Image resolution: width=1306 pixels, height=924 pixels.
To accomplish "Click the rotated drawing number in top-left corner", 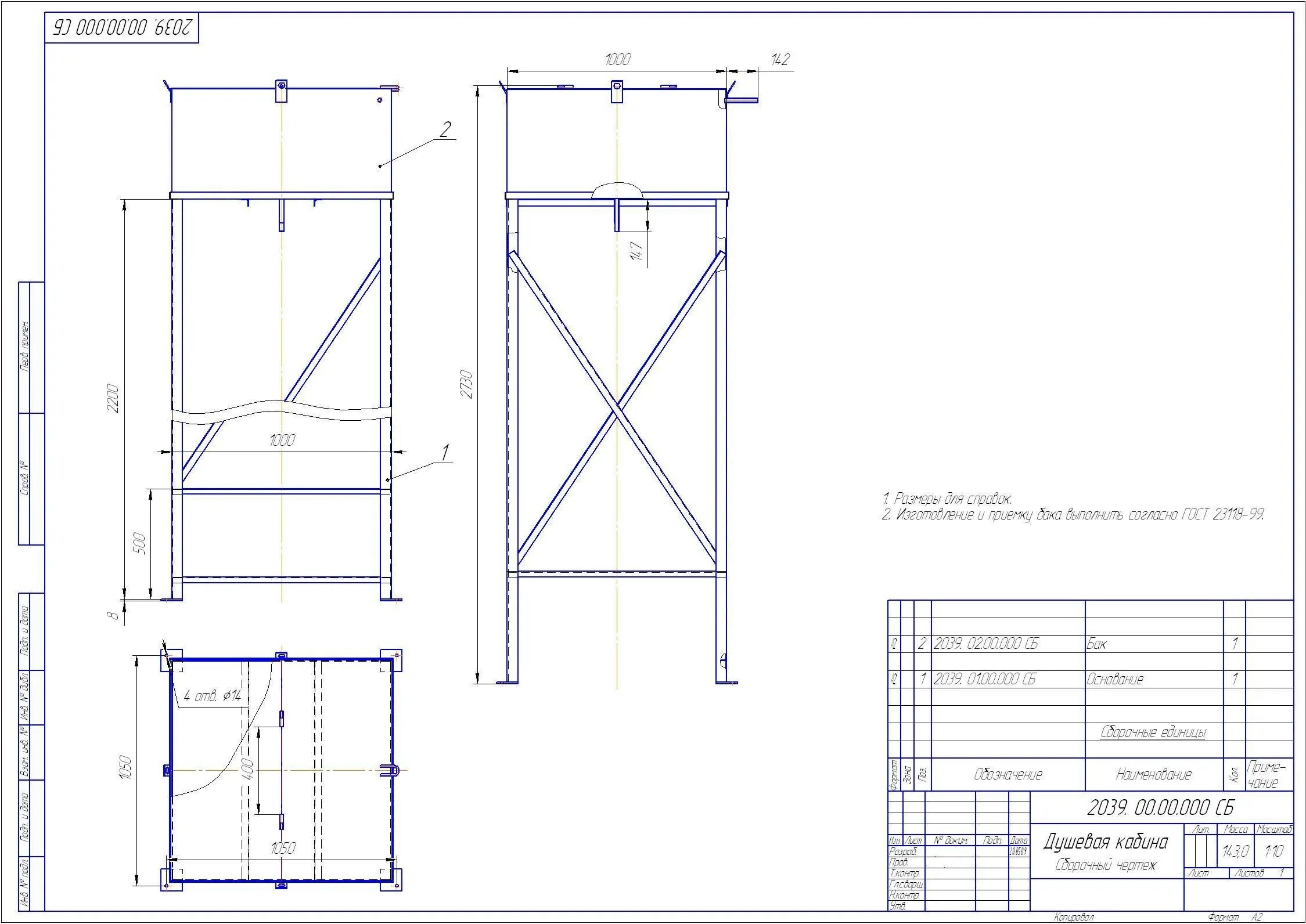I will pos(122,27).
